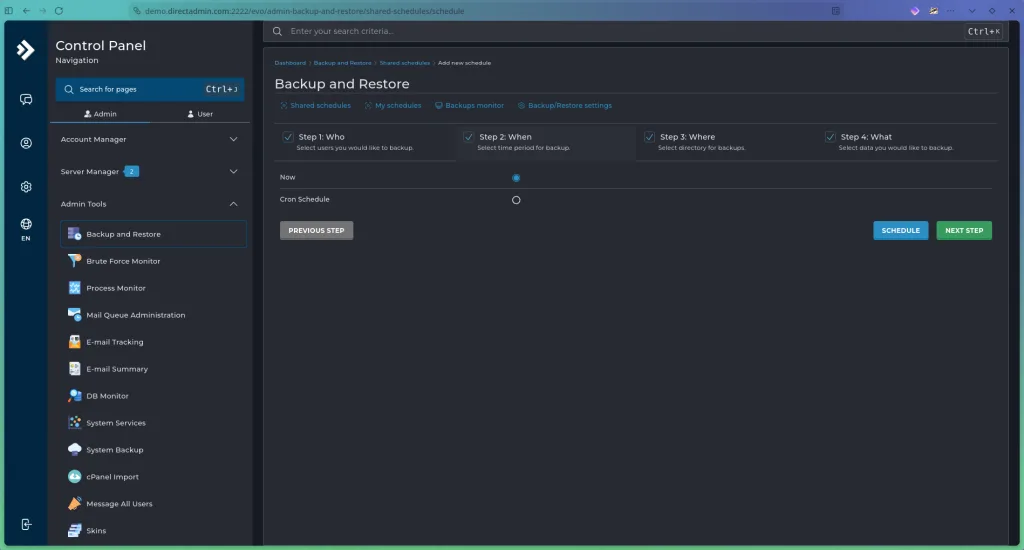Open the Backups monitor tab
Image resolution: width=1024 pixels, height=550 pixels.
click(470, 105)
